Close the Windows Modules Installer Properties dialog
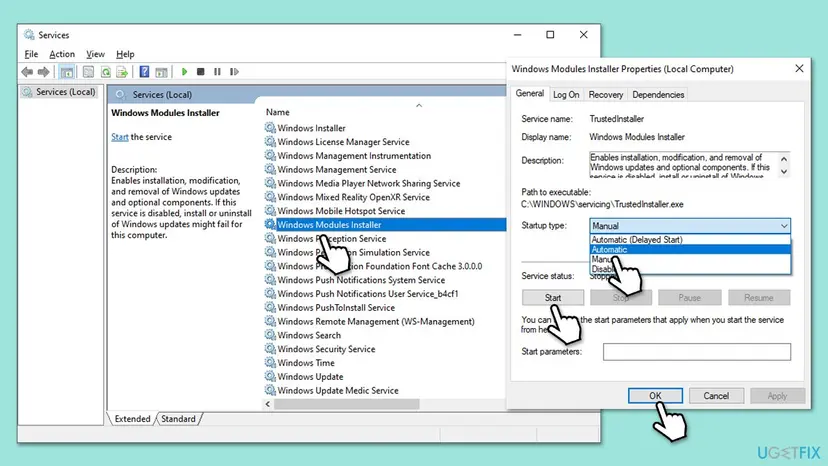This screenshot has height=466, width=828. [x=799, y=69]
